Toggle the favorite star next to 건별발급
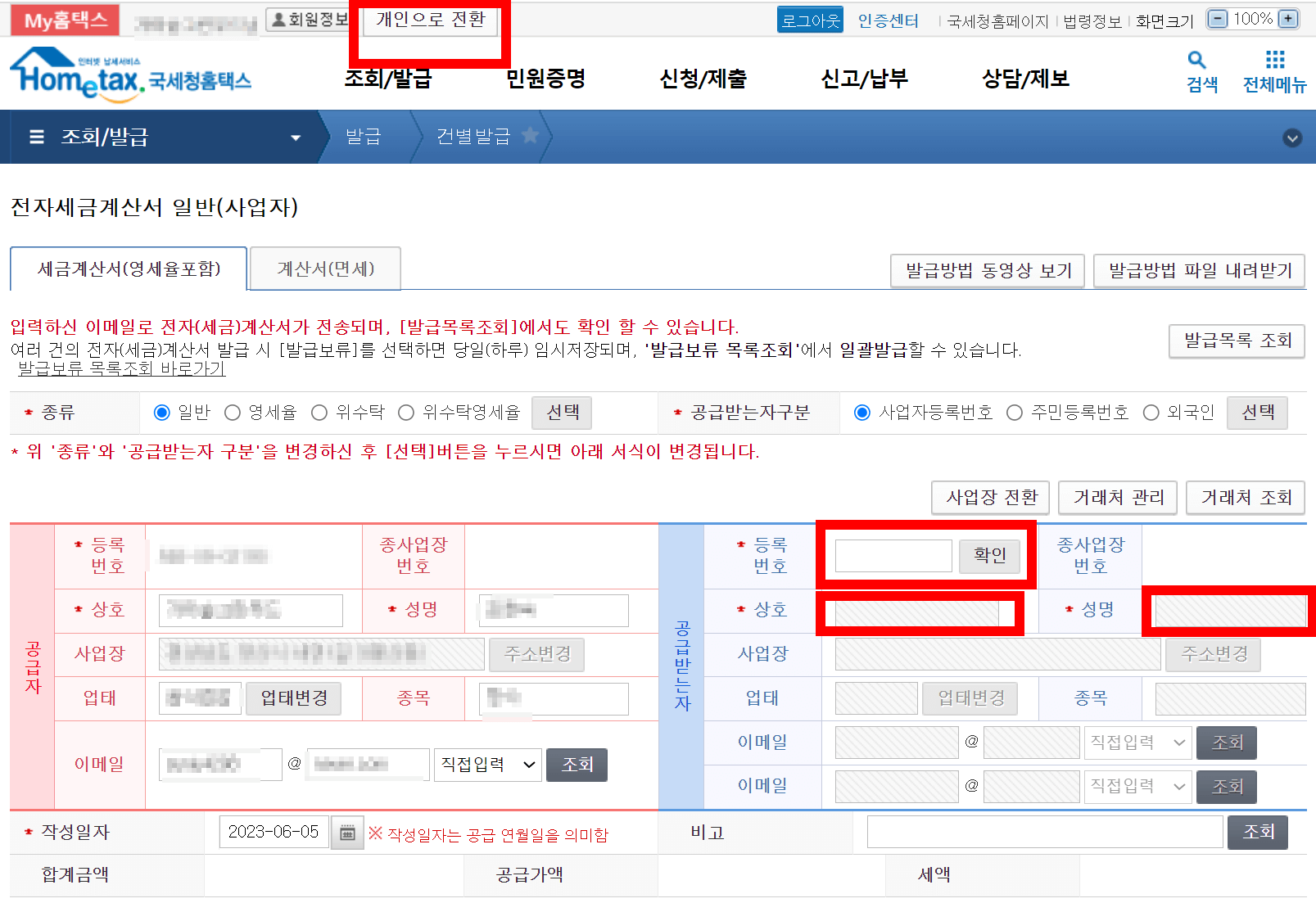Viewport: 1316px width, 903px height. [530, 135]
